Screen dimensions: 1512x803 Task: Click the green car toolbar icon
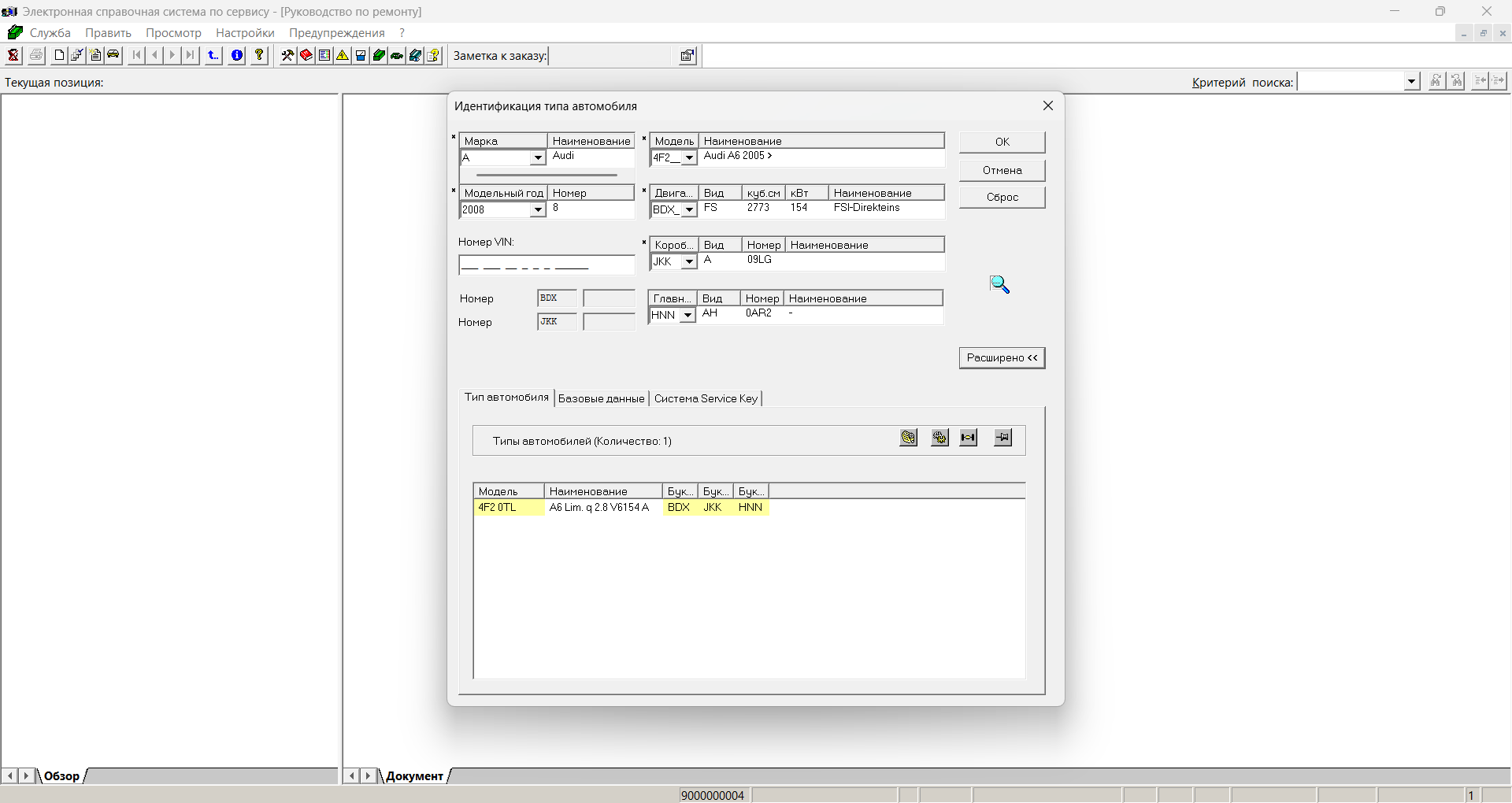[x=397, y=55]
